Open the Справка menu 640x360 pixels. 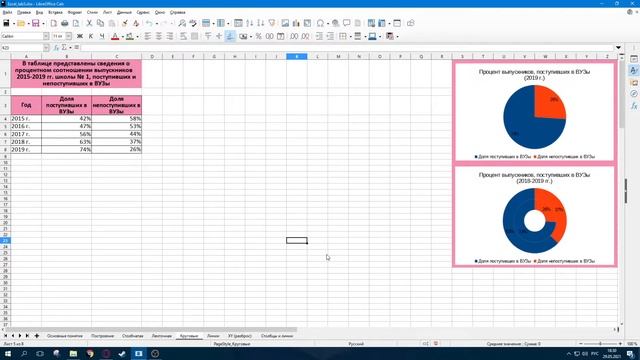[178, 12]
